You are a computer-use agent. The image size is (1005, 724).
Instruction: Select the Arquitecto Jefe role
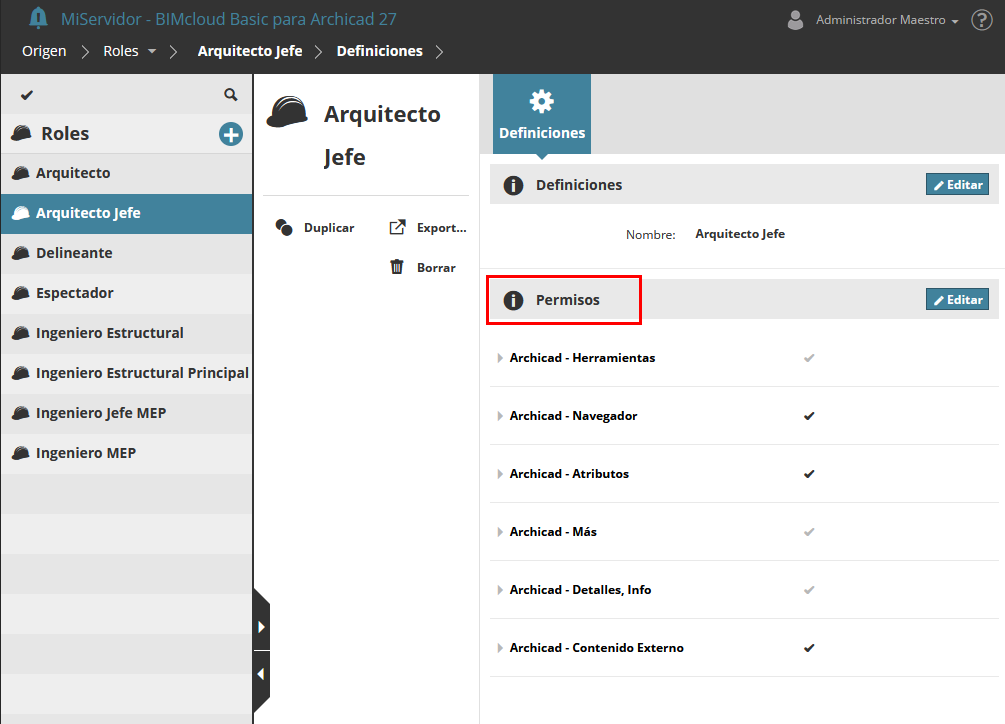[x=127, y=213]
